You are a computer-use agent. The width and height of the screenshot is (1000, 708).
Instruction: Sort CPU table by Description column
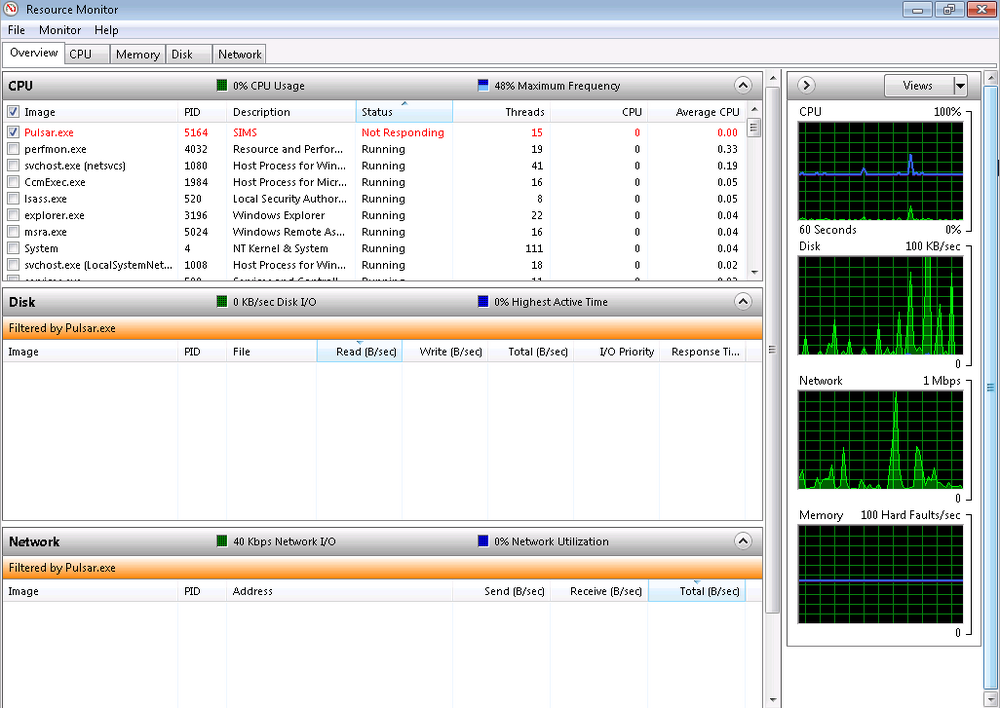(x=291, y=112)
